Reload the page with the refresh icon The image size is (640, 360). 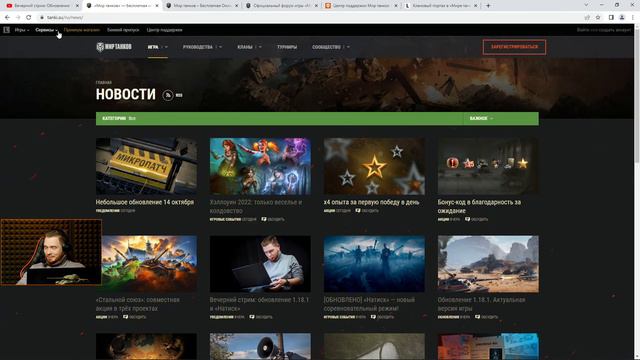[x=29, y=17]
